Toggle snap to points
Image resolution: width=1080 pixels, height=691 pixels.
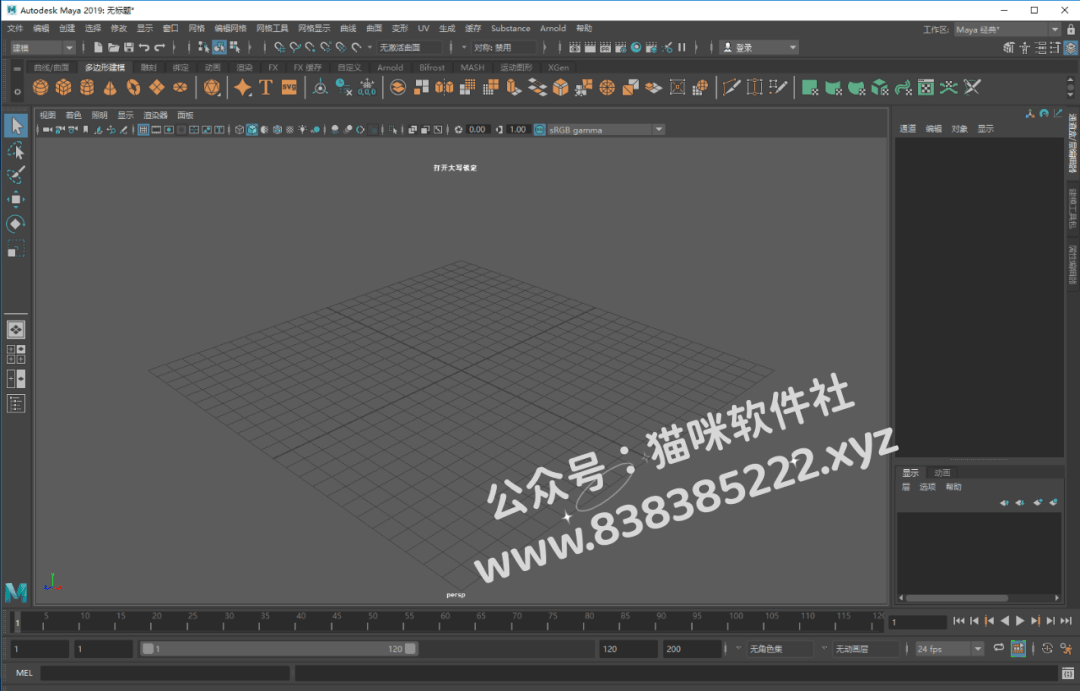(310, 47)
